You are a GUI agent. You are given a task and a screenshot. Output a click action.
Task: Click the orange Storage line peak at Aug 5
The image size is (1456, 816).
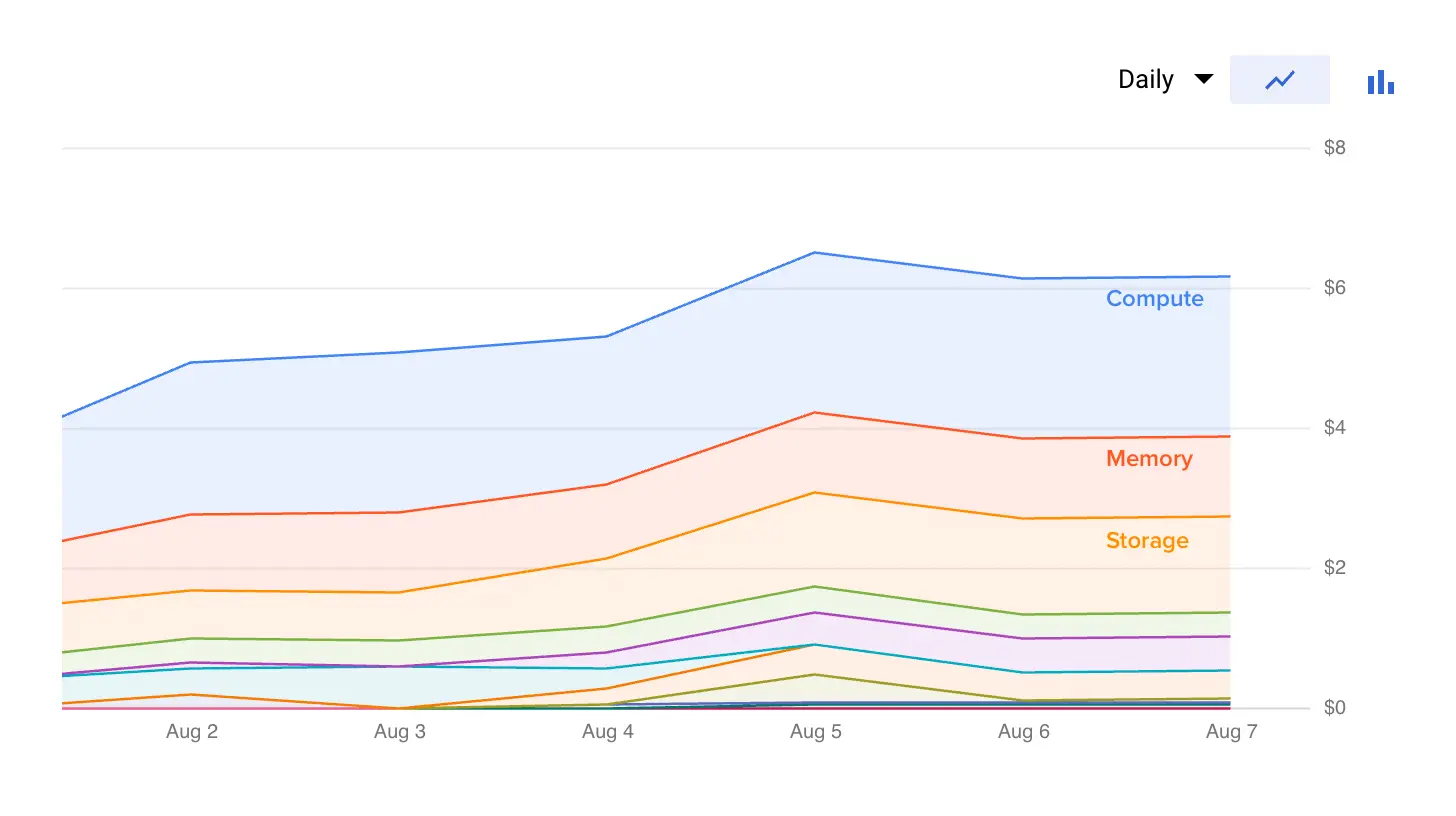pyautogui.click(x=816, y=493)
